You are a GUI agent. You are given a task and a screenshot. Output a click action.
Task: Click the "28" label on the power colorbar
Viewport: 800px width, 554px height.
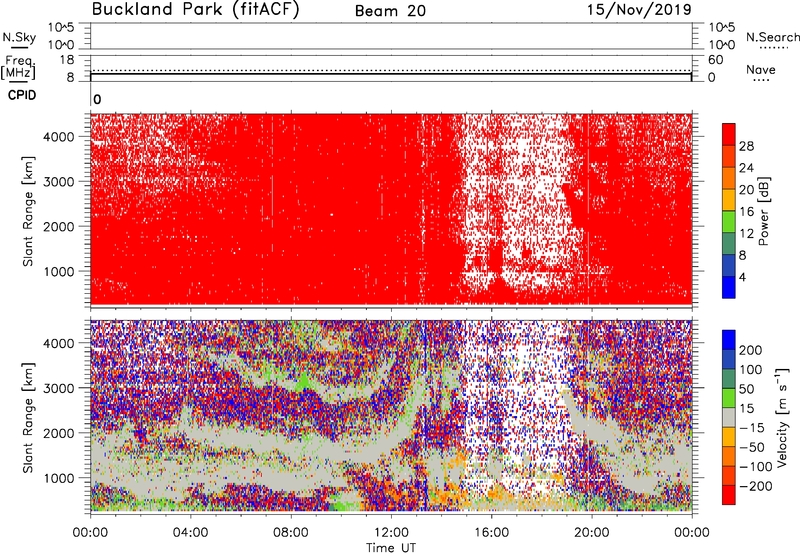(746, 146)
